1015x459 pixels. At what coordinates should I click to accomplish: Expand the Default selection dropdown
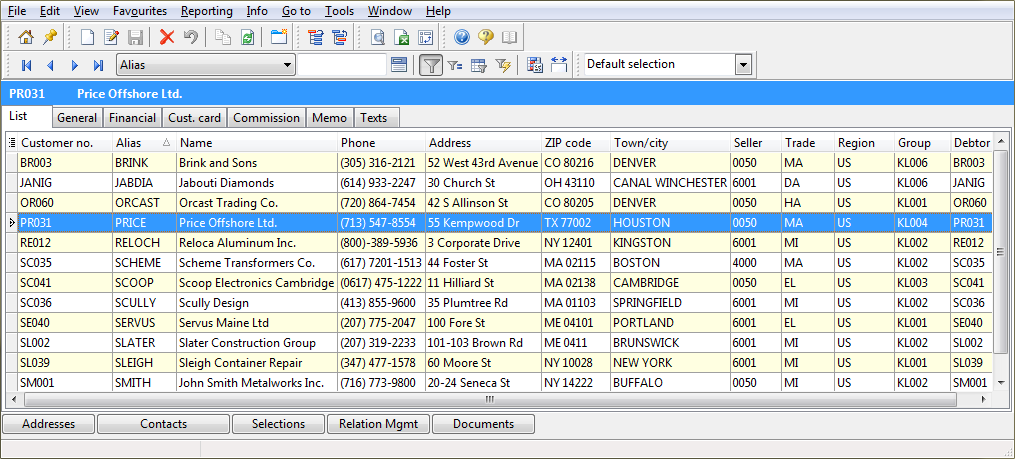click(x=742, y=65)
